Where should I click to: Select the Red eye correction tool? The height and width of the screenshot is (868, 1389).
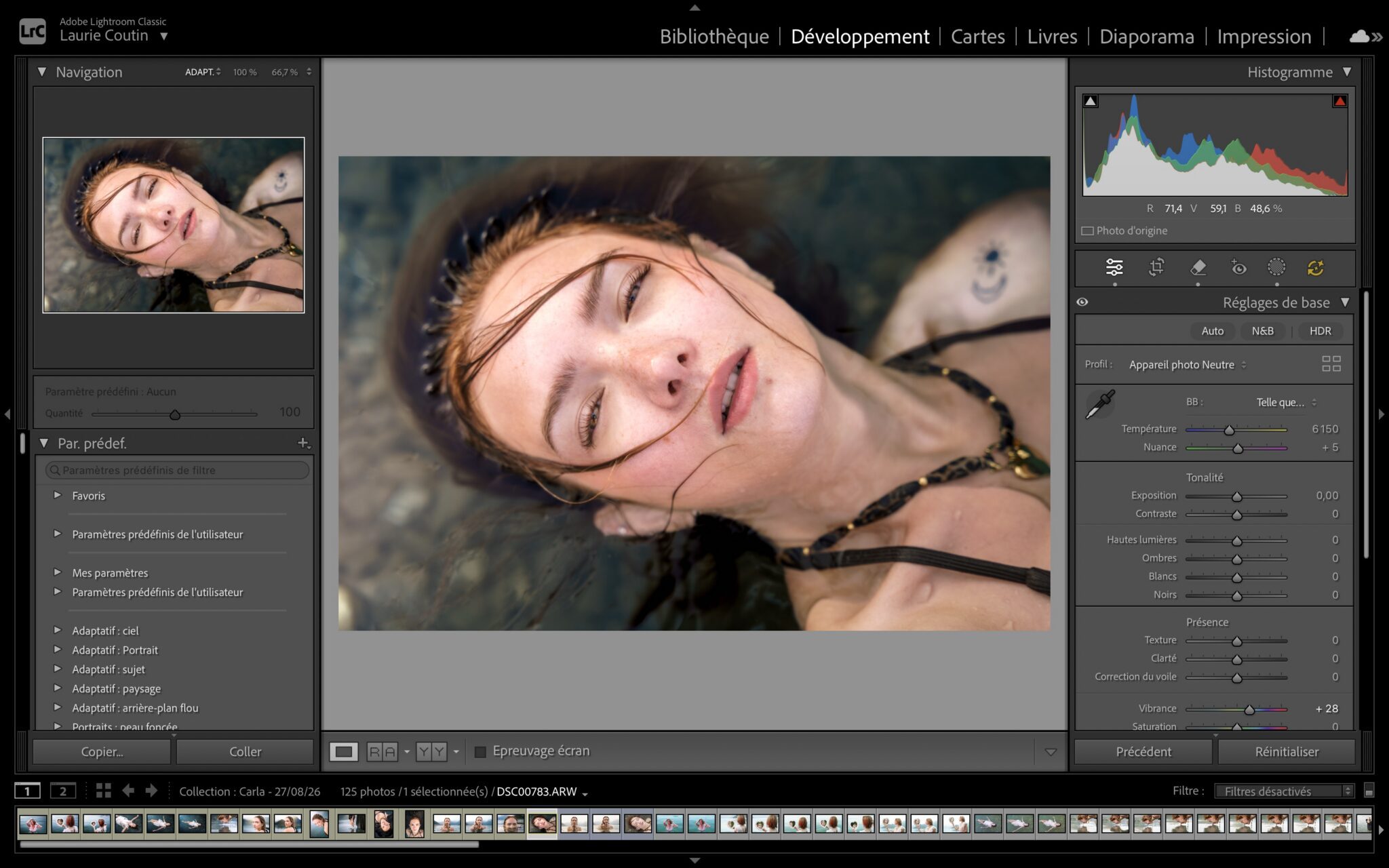point(1238,267)
